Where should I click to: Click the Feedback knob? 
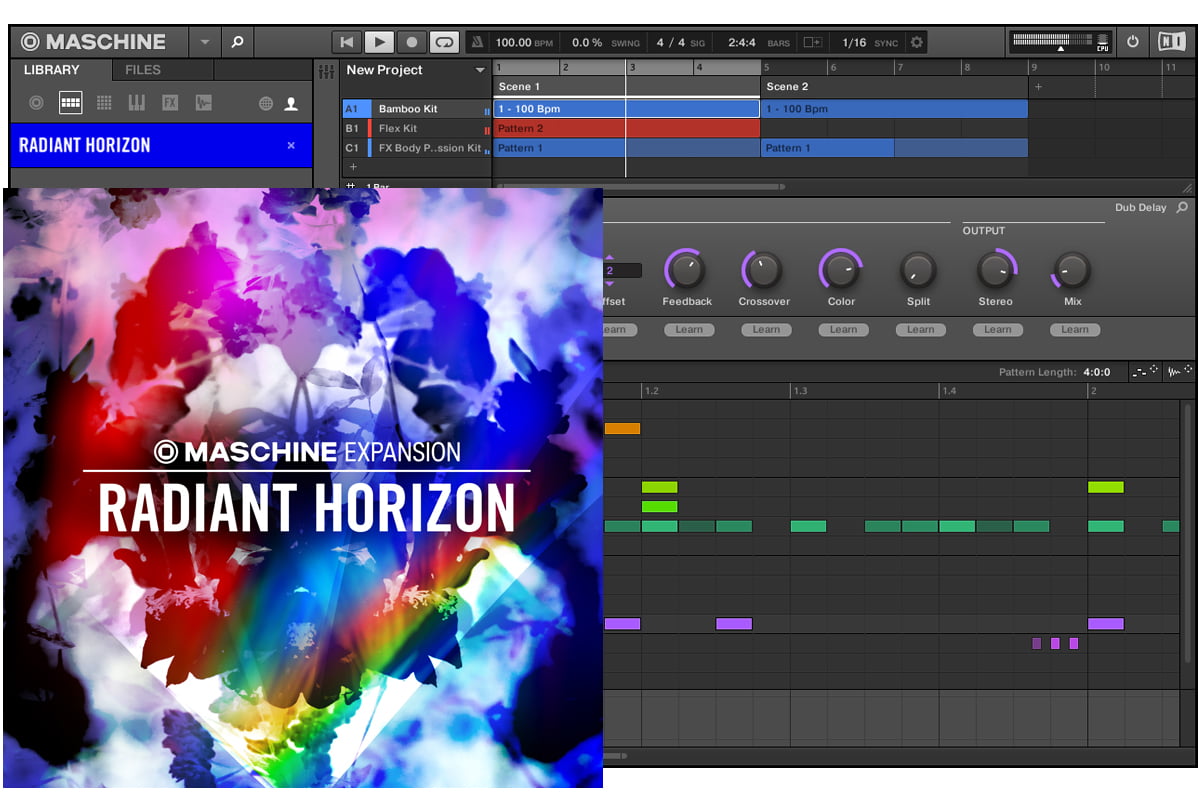click(x=686, y=270)
